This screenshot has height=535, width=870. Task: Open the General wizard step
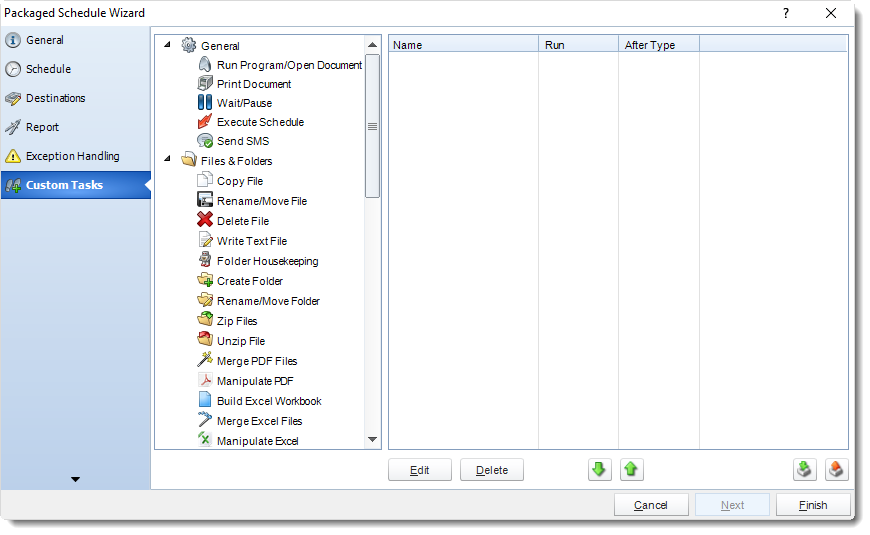[x=75, y=40]
